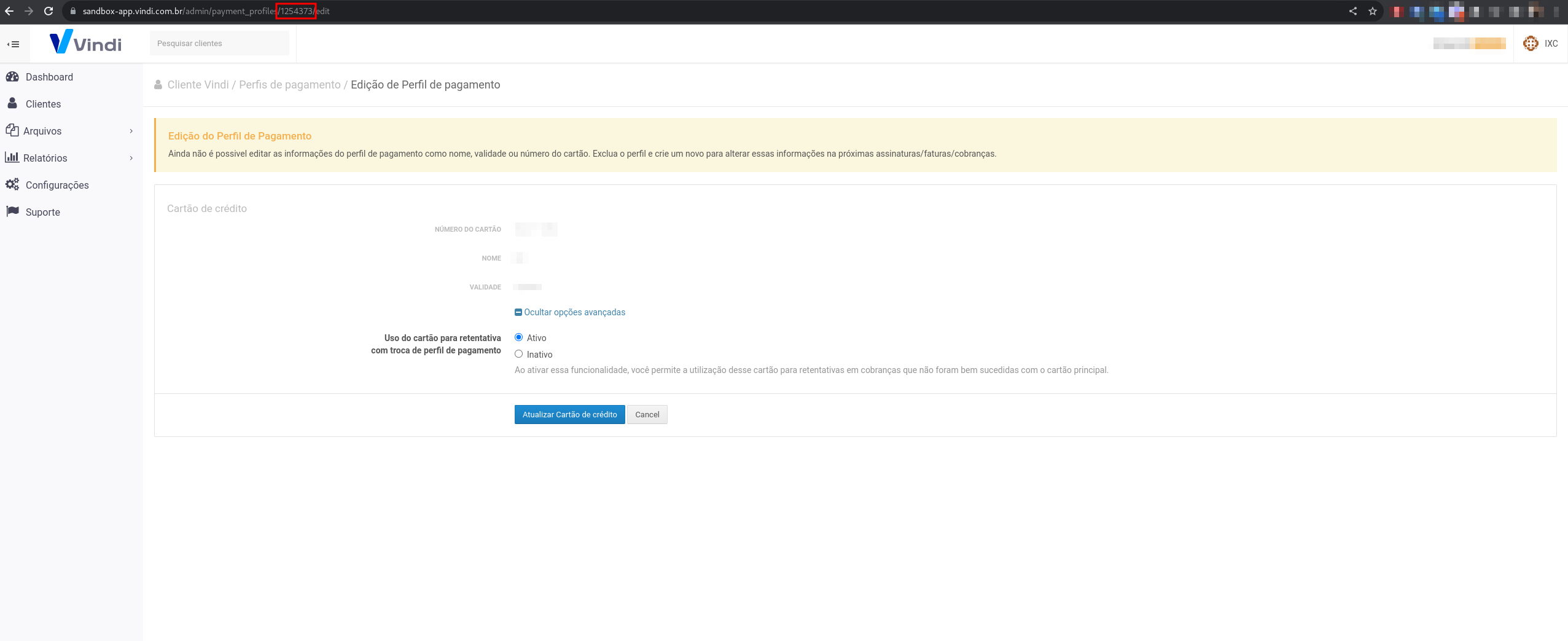
Task: Click the 'VALIDADE' field label
Action: click(485, 287)
